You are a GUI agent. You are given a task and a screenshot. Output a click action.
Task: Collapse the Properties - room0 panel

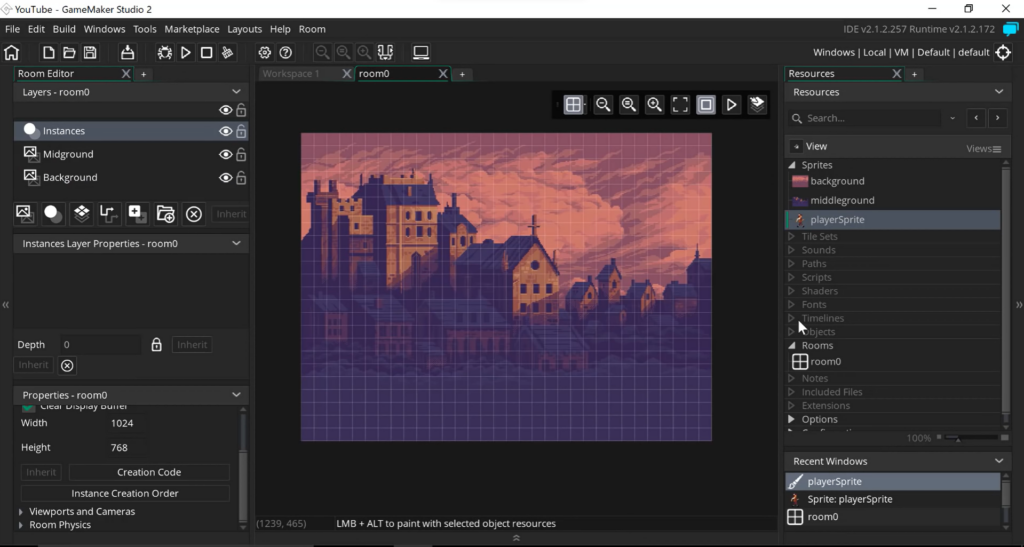tap(236, 395)
